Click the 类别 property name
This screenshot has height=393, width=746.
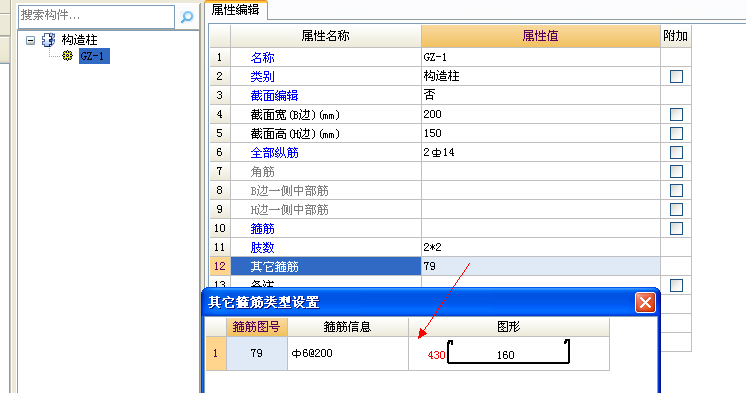pos(262,76)
